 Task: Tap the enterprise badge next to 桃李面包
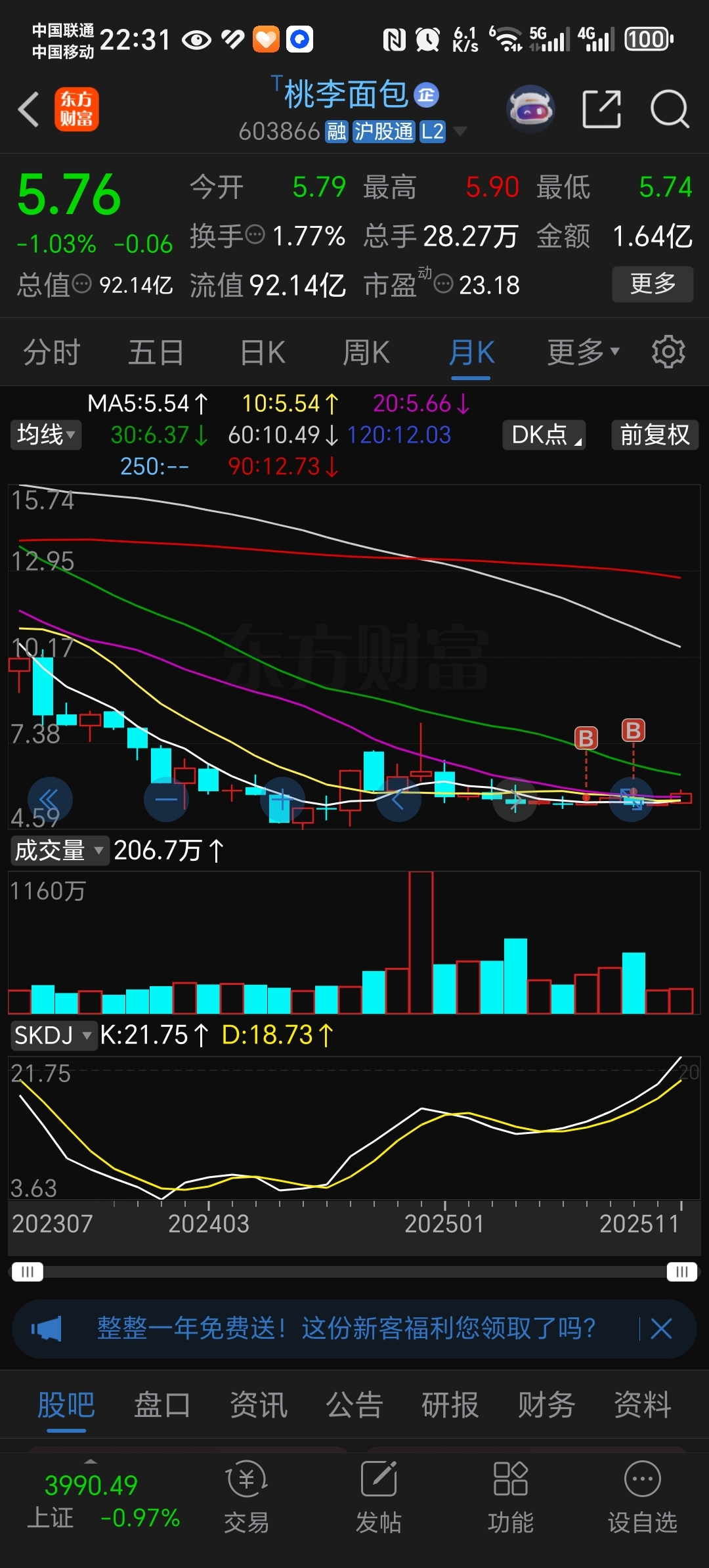pyautogui.click(x=427, y=95)
